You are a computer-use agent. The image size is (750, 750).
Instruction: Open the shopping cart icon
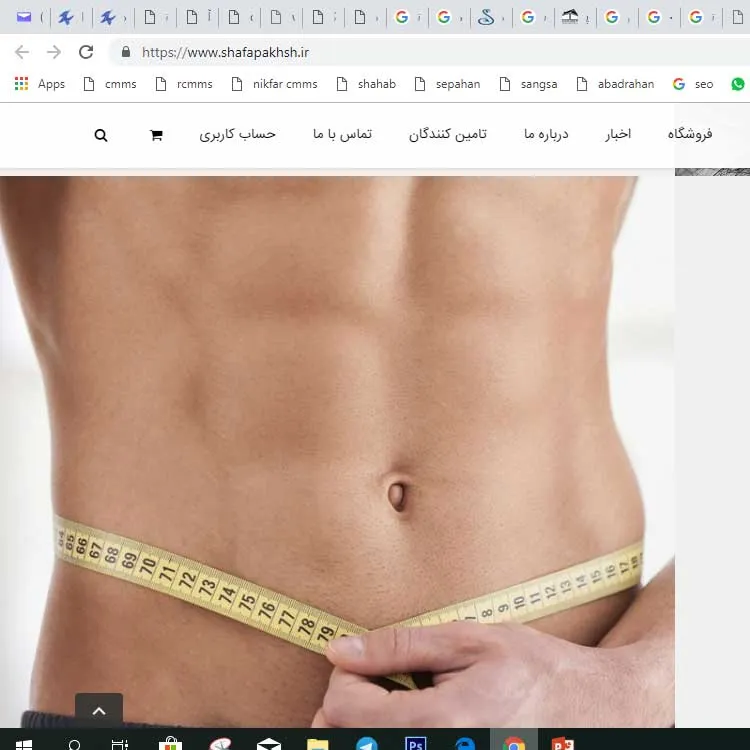coord(156,135)
